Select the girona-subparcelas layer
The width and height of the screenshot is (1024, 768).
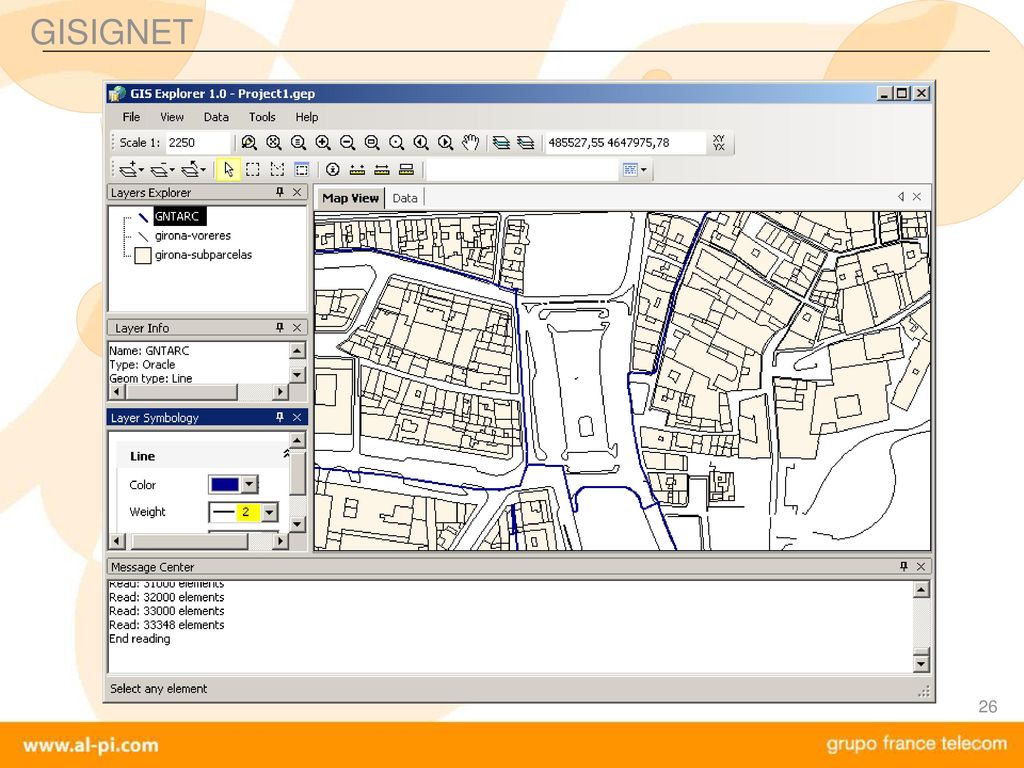click(203, 255)
